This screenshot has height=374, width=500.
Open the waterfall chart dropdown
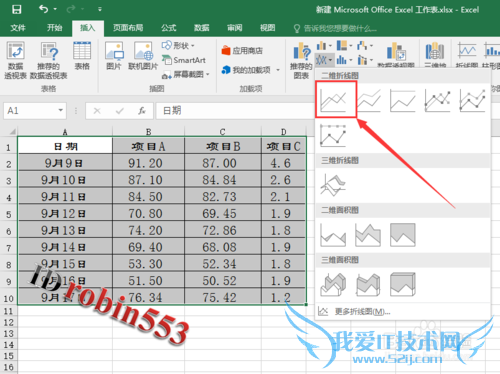[365, 45]
